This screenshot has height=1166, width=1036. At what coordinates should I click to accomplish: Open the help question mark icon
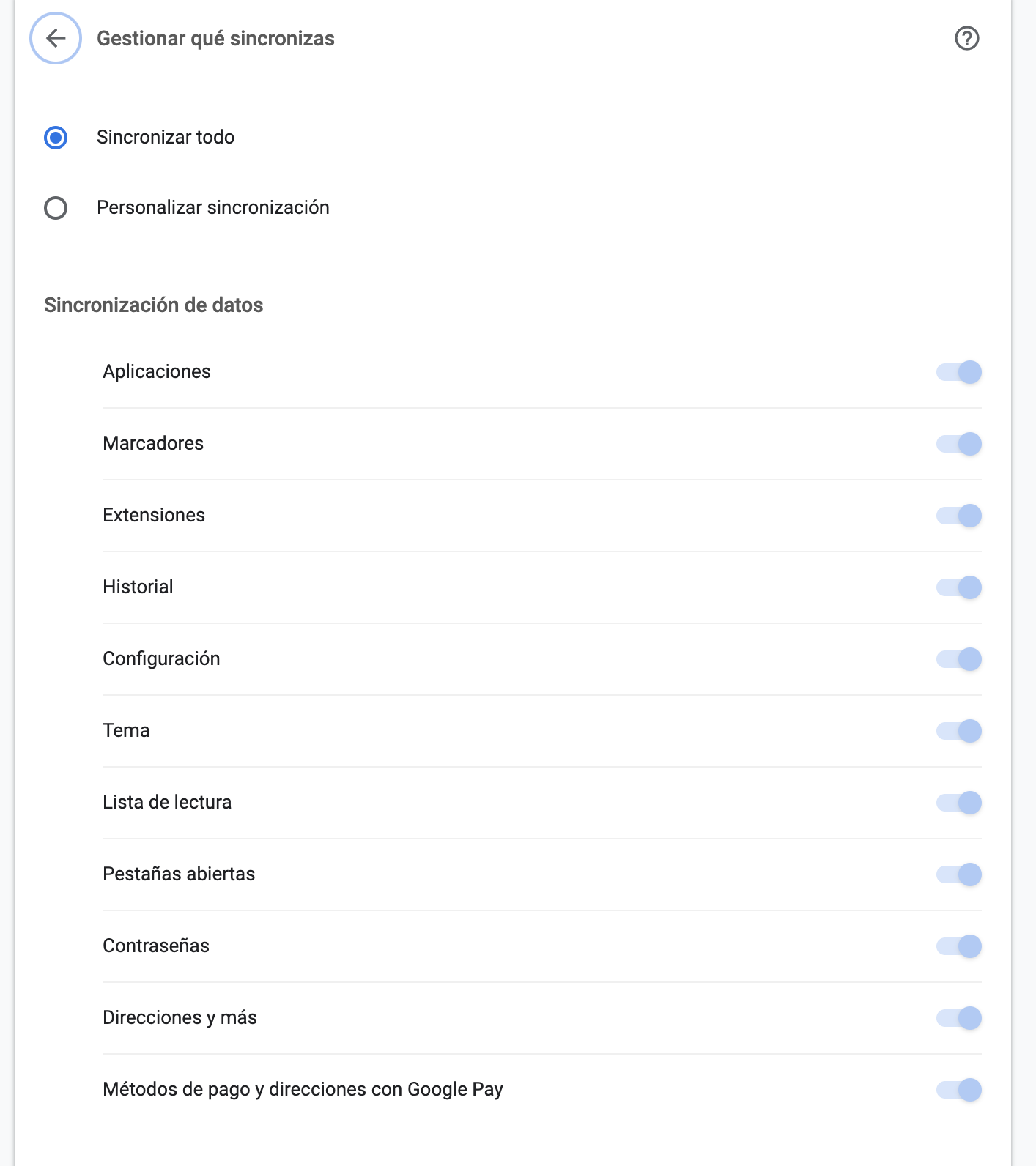coord(966,38)
